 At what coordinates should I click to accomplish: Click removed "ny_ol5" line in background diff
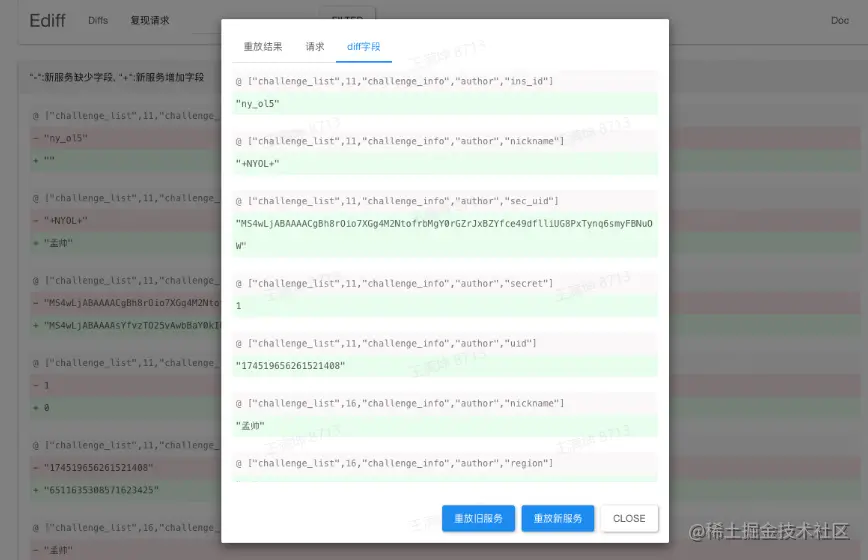(125, 138)
